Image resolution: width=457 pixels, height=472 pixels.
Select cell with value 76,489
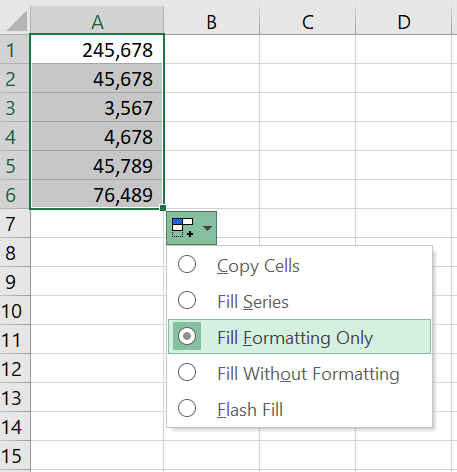click(x=97, y=194)
